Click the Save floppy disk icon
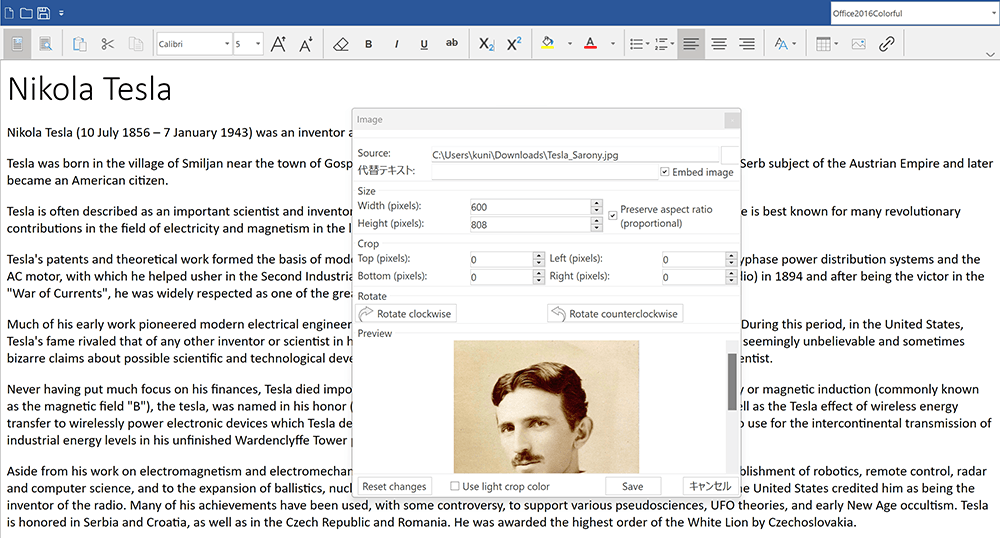 tap(43, 13)
